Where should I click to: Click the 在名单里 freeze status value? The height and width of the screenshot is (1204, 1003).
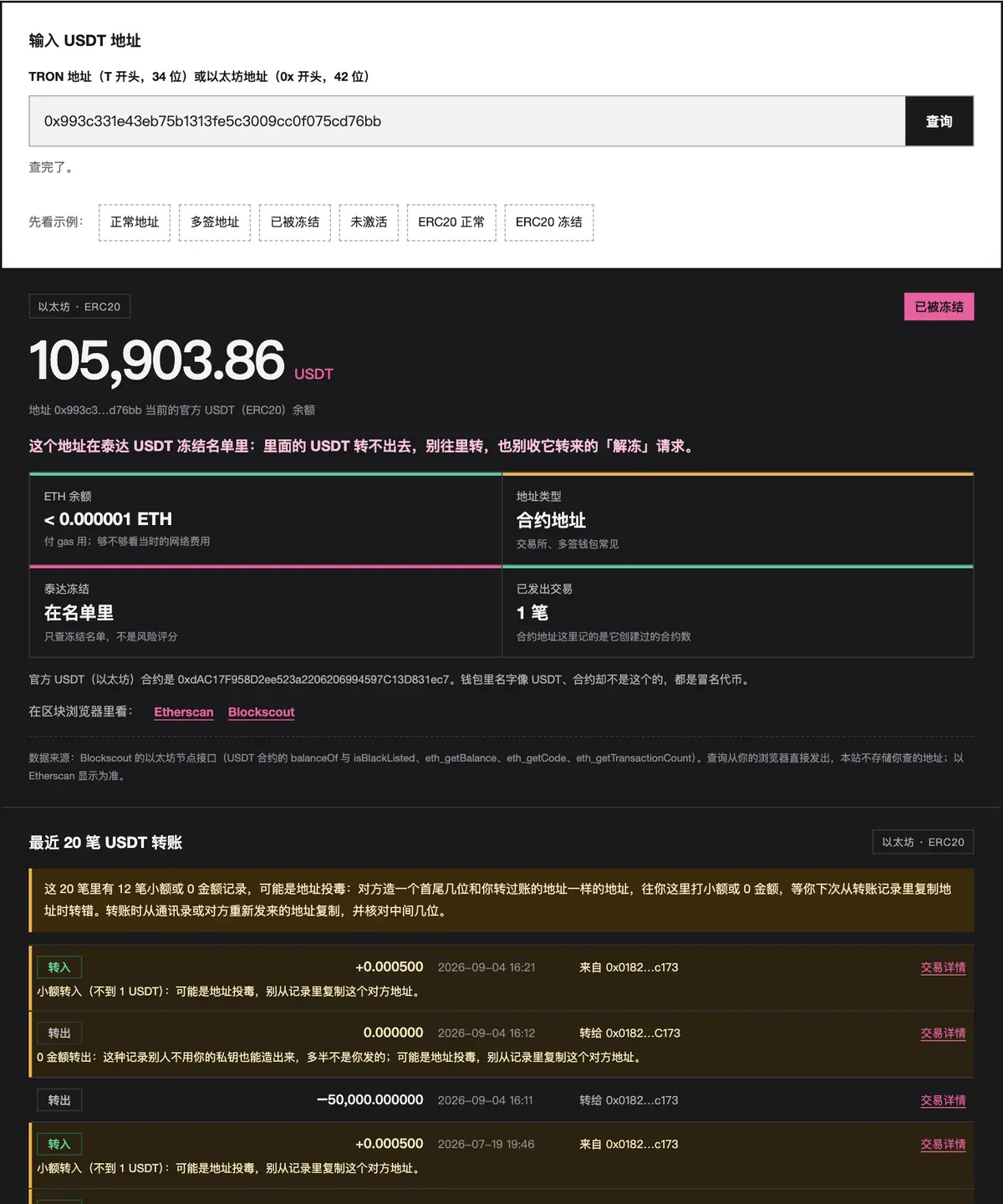(79, 613)
